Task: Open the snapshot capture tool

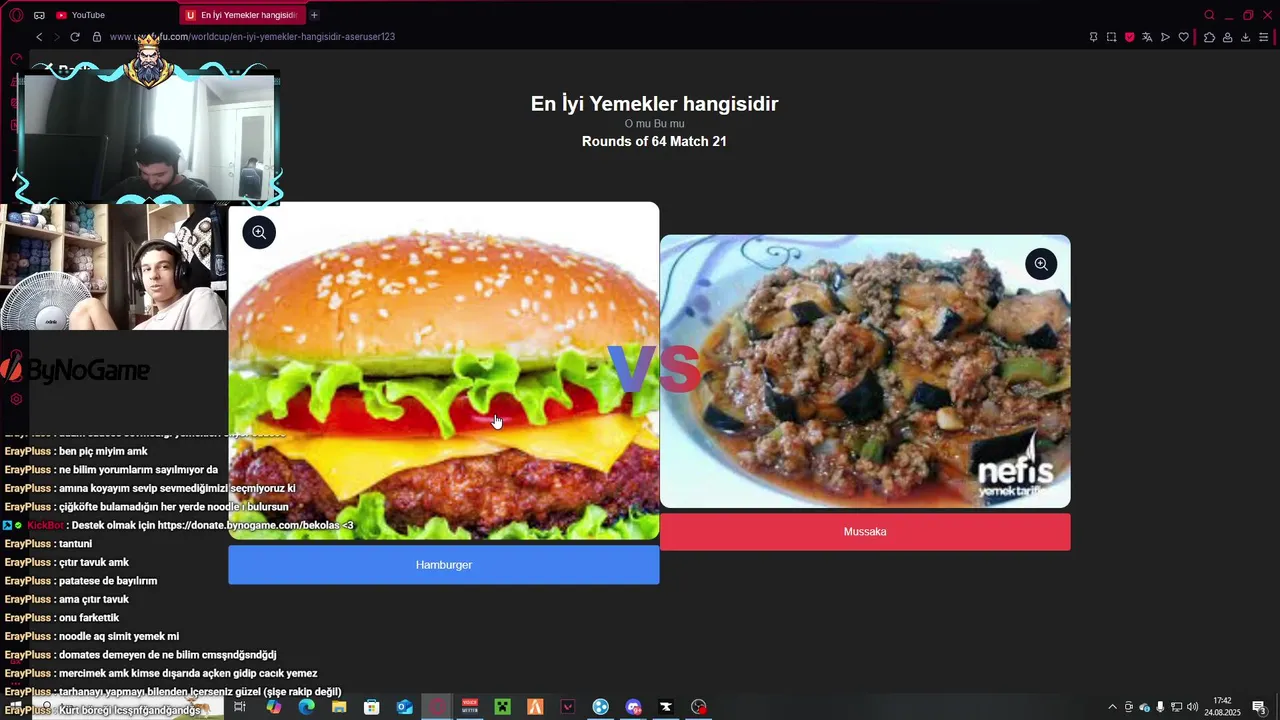Action: click(x=1111, y=37)
